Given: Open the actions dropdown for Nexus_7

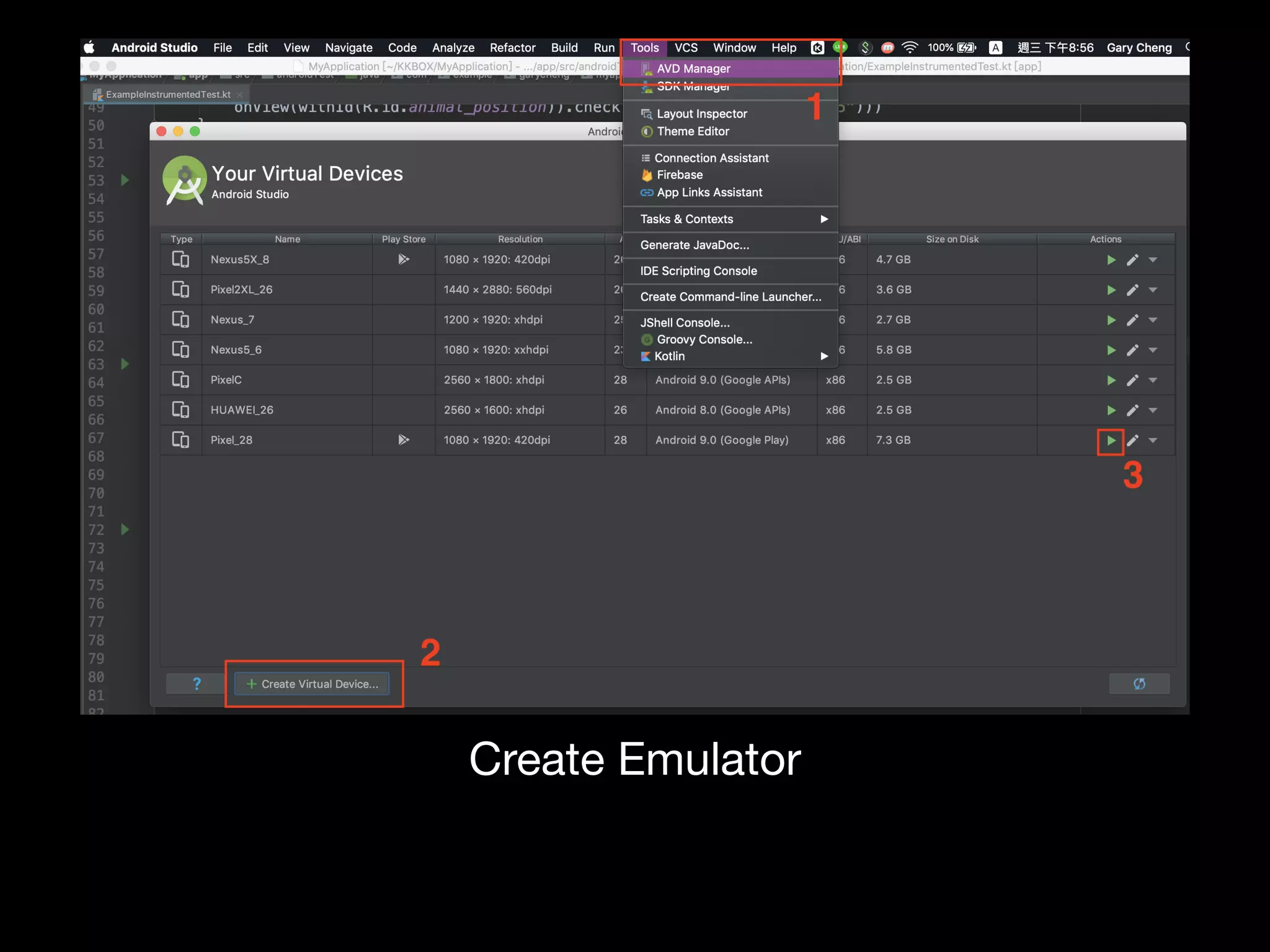Looking at the screenshot, I should pos(1153,320).
